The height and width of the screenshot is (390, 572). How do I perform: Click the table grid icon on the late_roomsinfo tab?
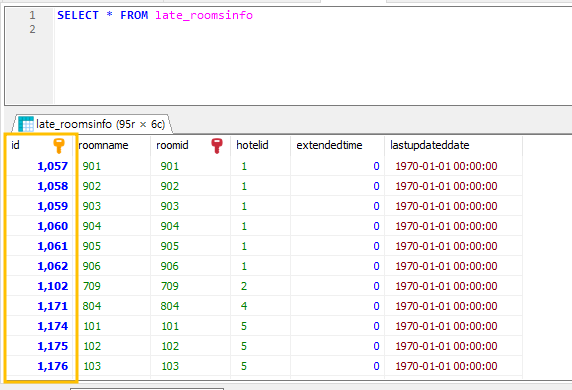tap(26, 124)
